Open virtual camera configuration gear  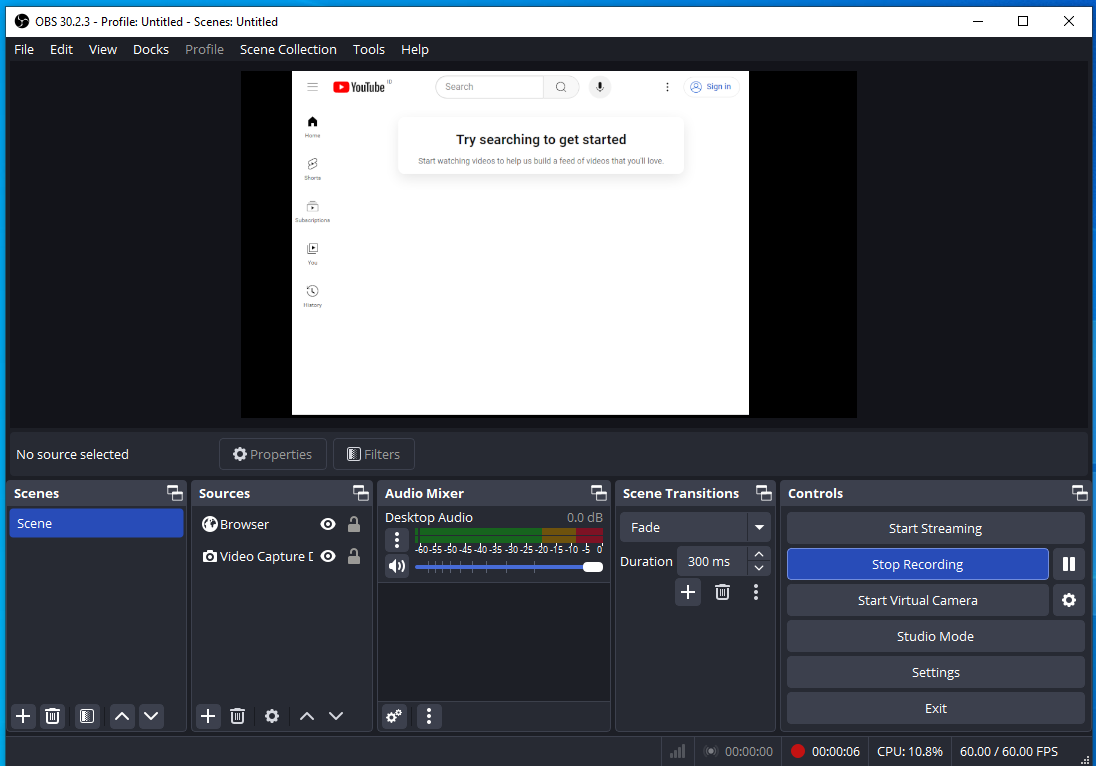point(1069,600)
